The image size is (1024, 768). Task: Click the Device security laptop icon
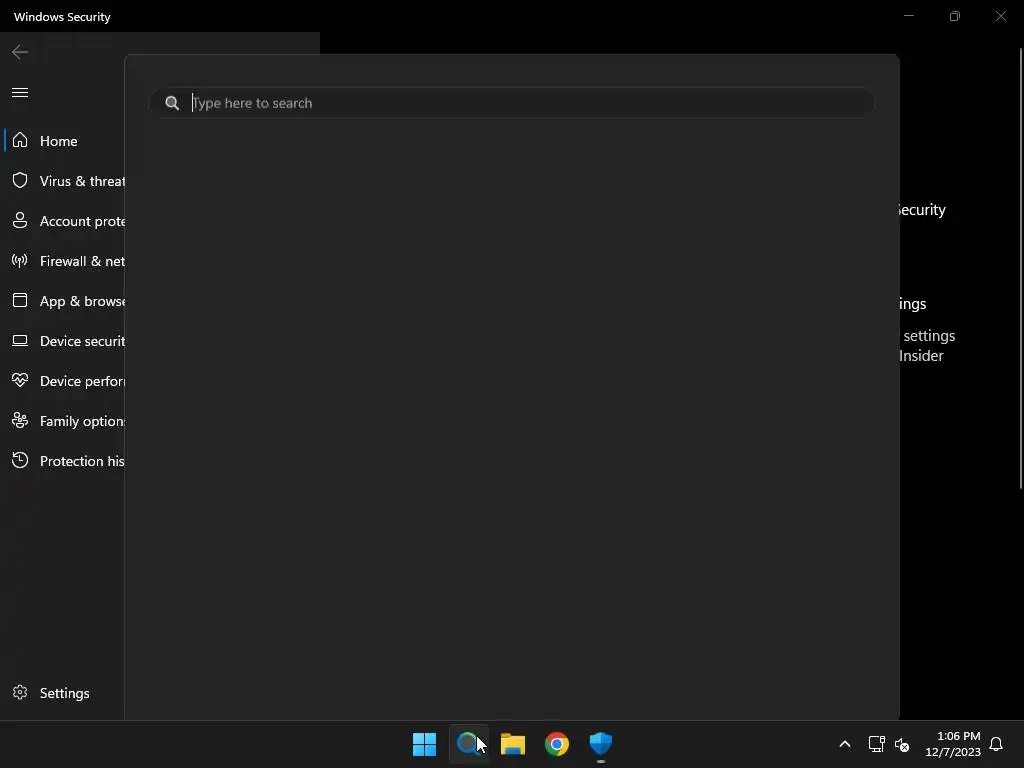(20, 340)
